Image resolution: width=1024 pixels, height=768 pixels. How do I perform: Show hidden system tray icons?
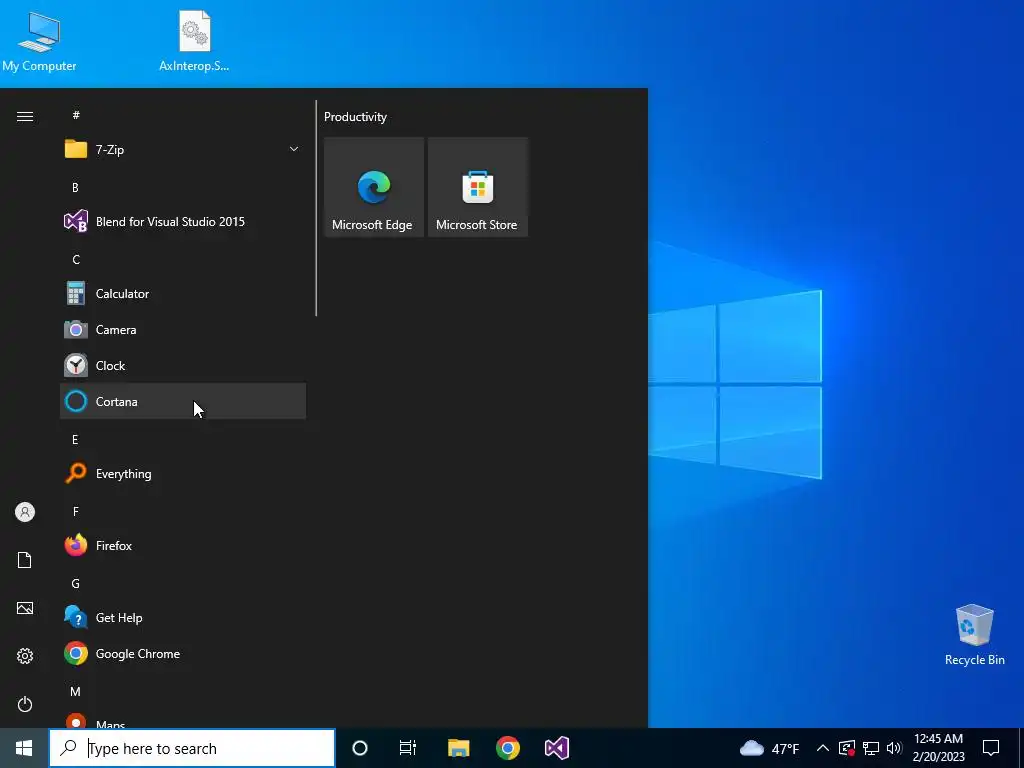(x=823, y=748)
